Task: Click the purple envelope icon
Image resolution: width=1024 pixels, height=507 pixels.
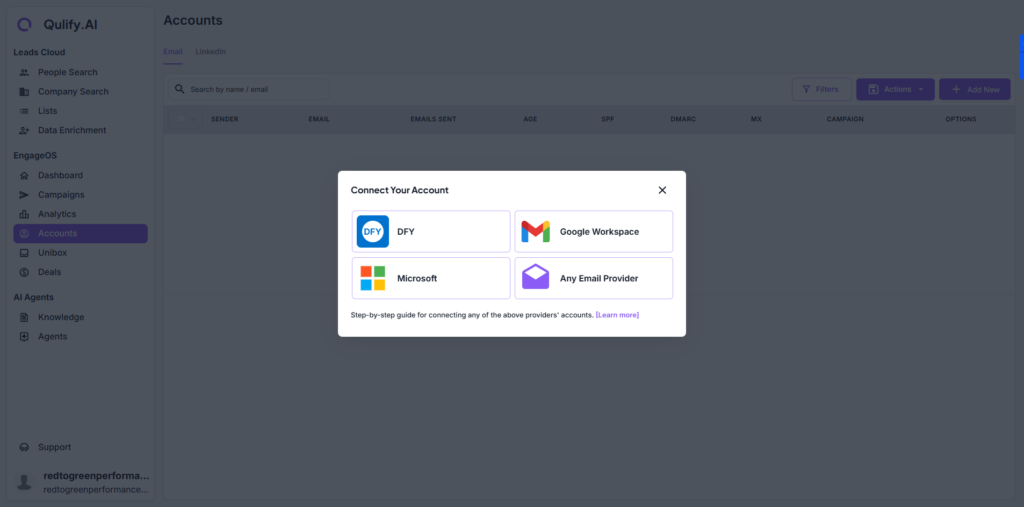Action: tap(536, 277)
